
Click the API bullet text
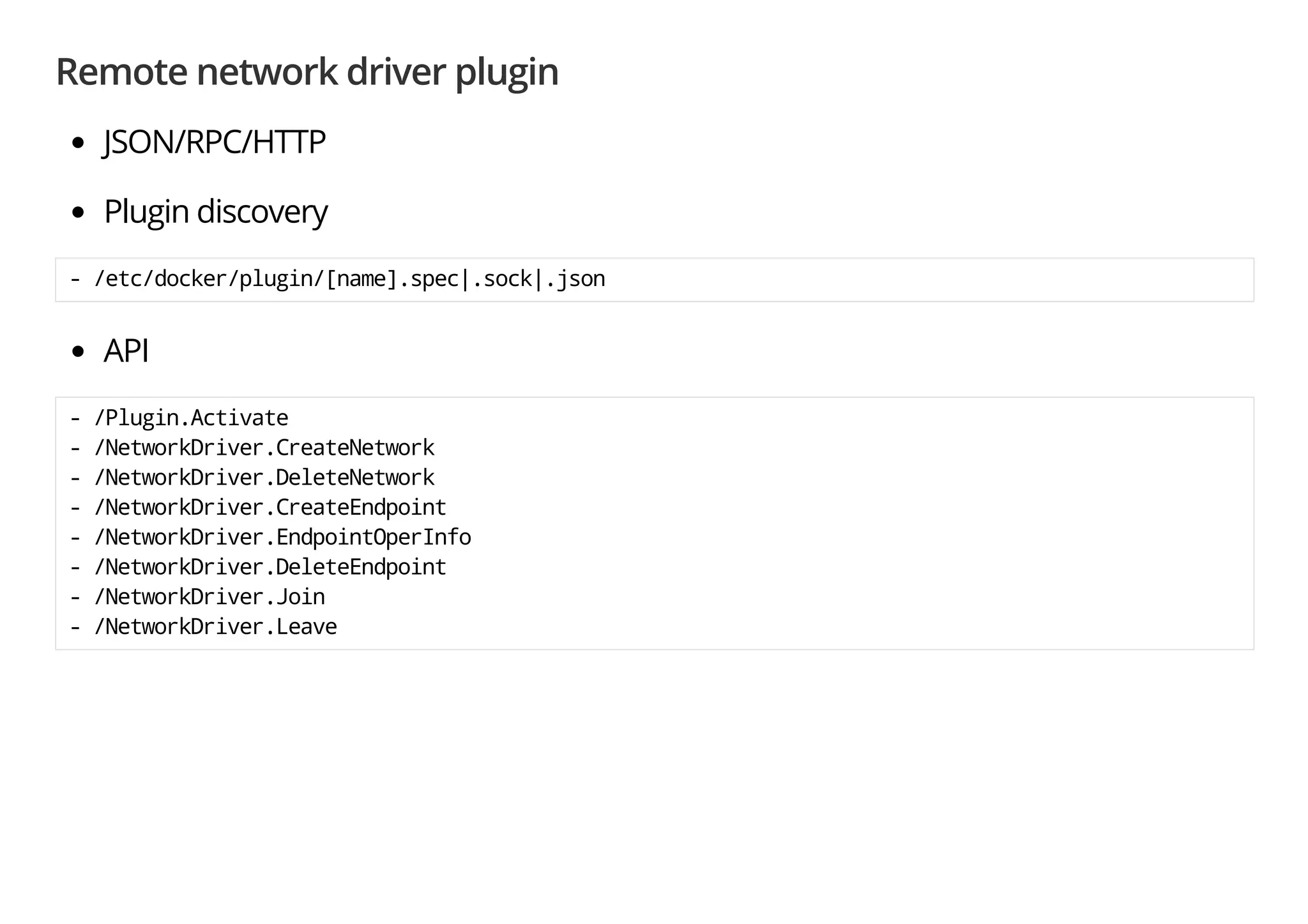pyautogui.click(x=126, y=351)
